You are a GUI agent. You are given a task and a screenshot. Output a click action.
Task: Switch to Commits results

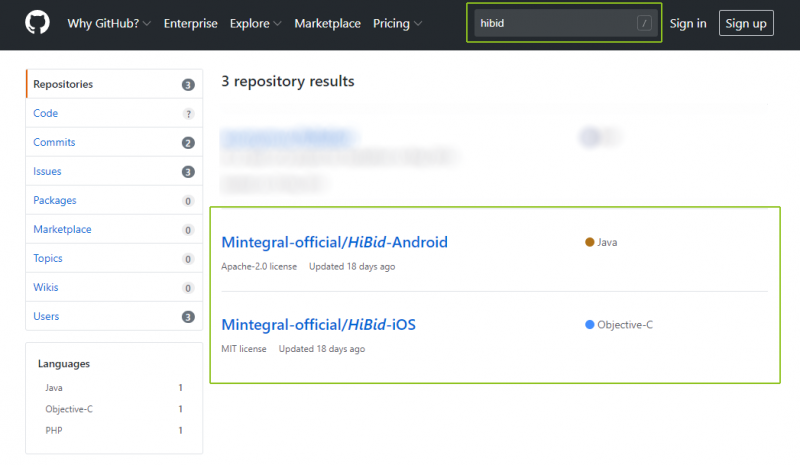click(114, 142)
